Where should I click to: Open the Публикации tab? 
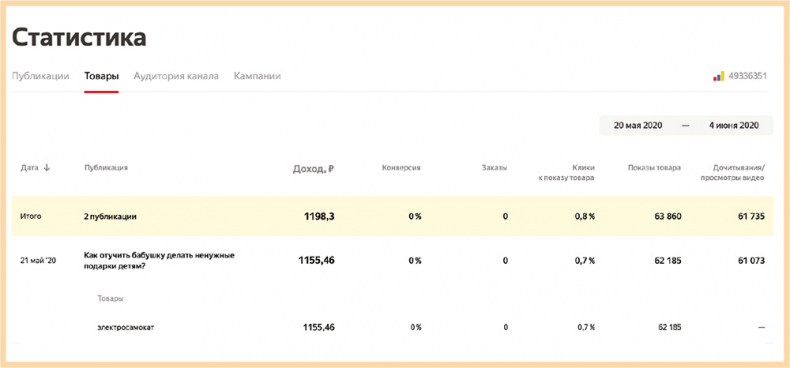click(40, 76)
